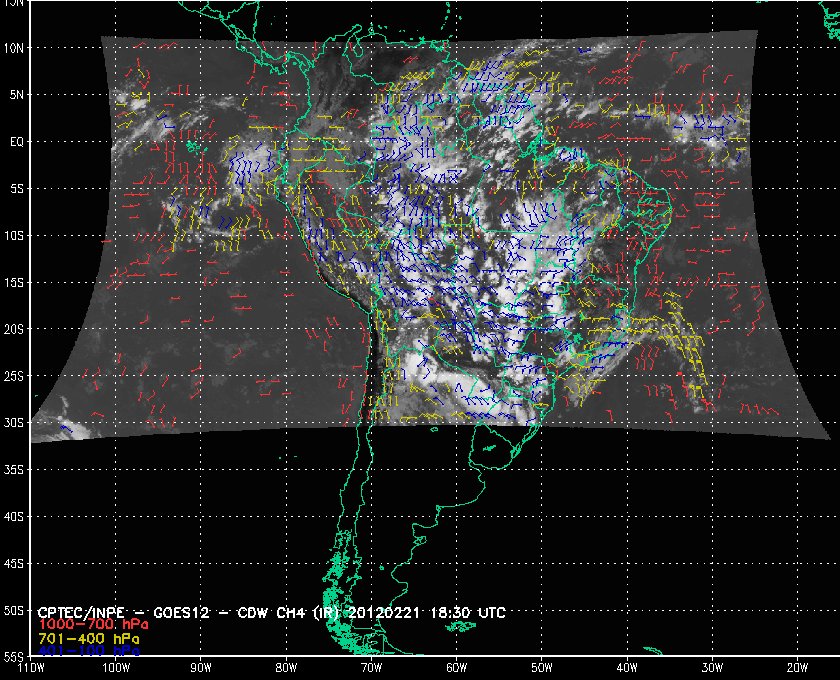Click the 100W longitude label

[x=116, y=668]
